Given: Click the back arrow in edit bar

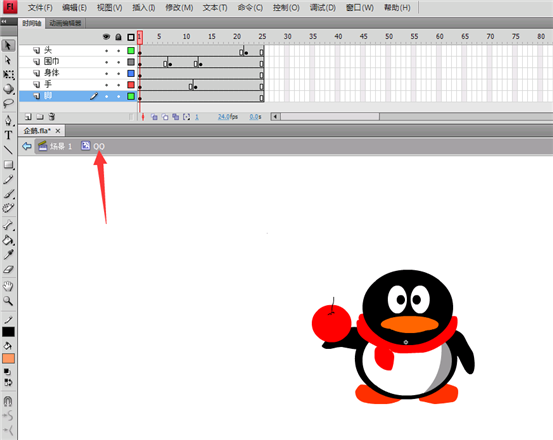Looking at the screenshot, I should pos(27,146).
